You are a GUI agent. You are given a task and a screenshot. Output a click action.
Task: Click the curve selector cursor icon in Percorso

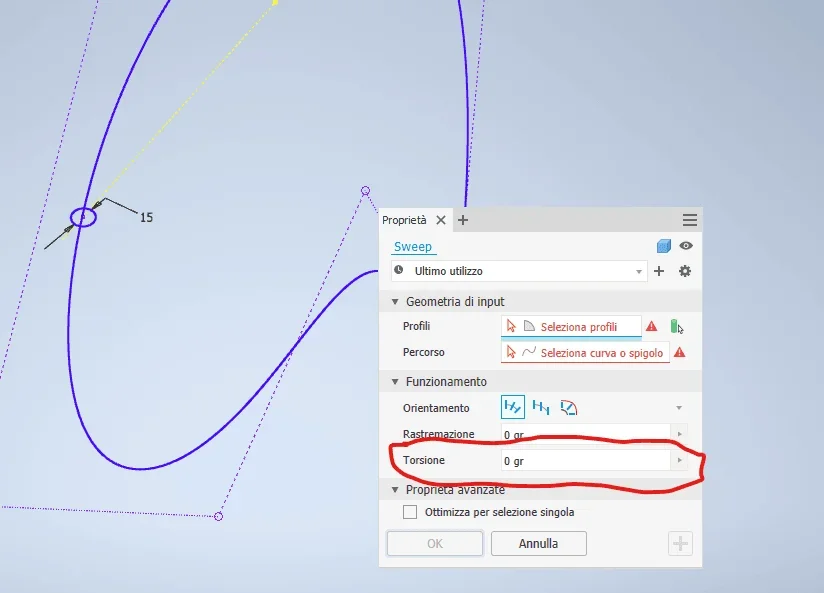[511, 352]
